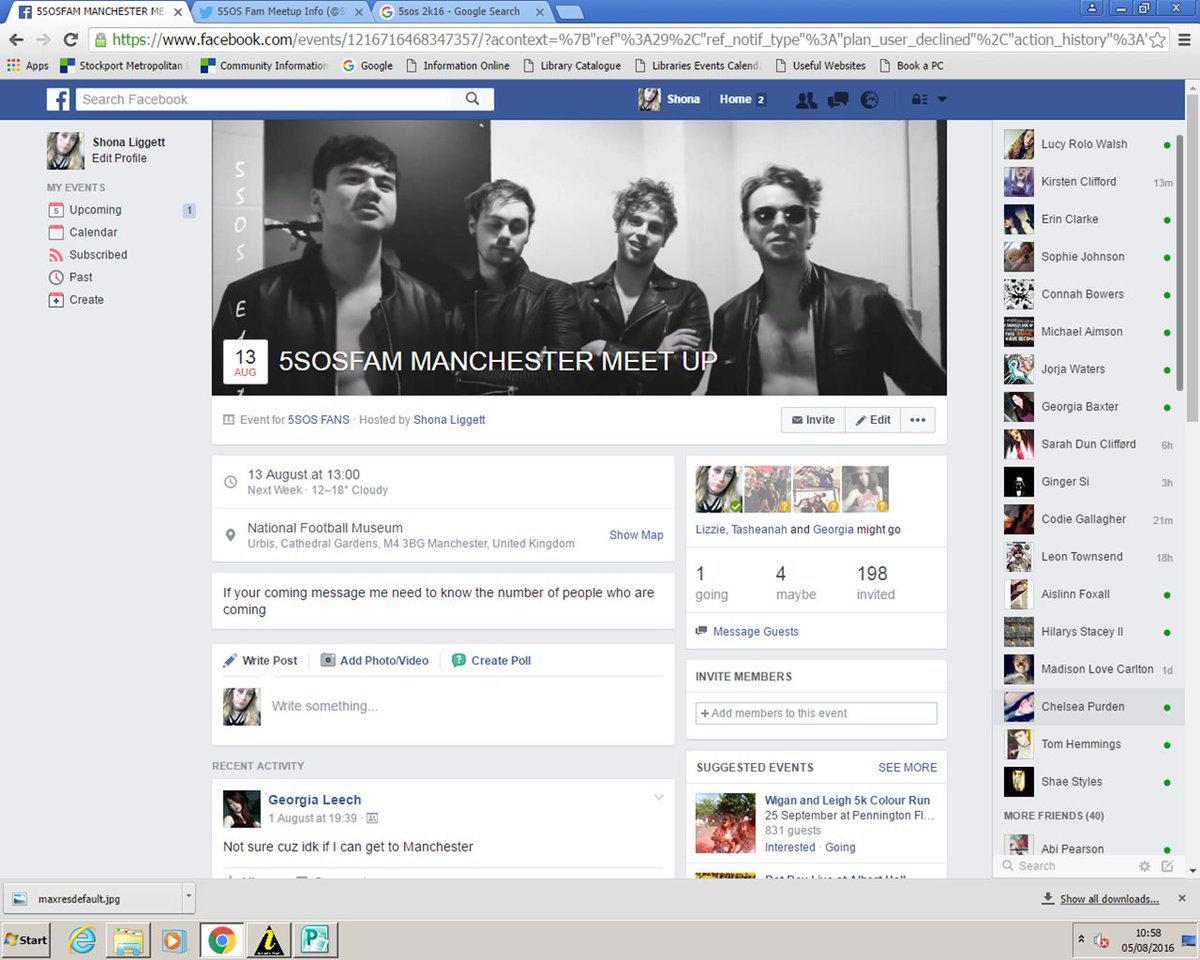Click Shona profile link in header
This screenshot has height=960, width=1200.
tap(671, 99)
